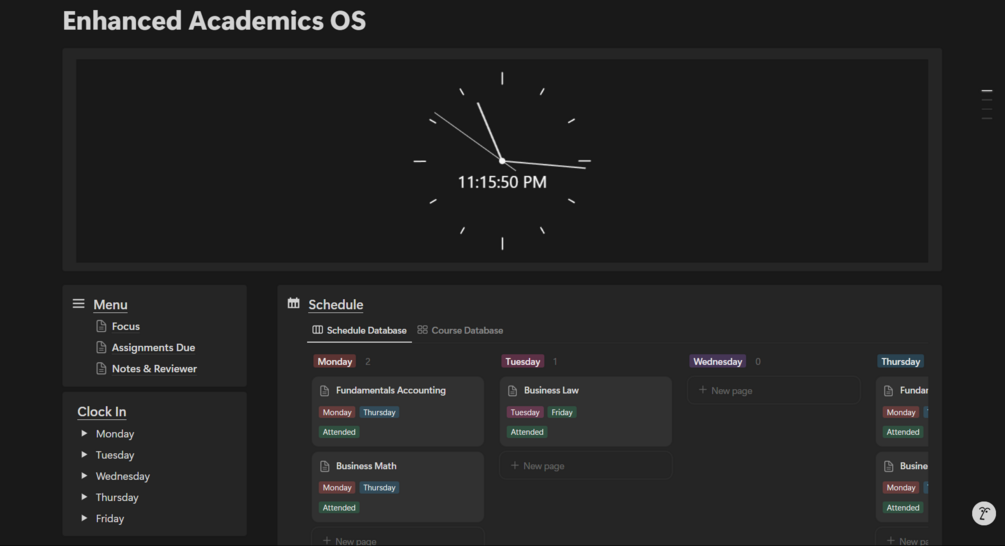Click the Wednesday column group header tag
This screenshot has height=546, width=1005.
(717, 361)
